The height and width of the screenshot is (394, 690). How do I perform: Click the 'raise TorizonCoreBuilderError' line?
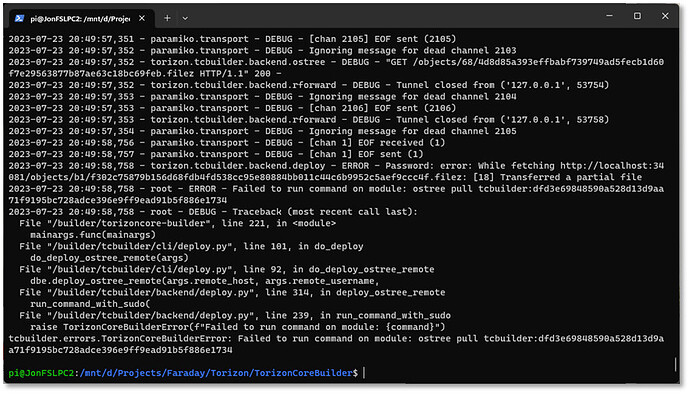coord(238,327)
